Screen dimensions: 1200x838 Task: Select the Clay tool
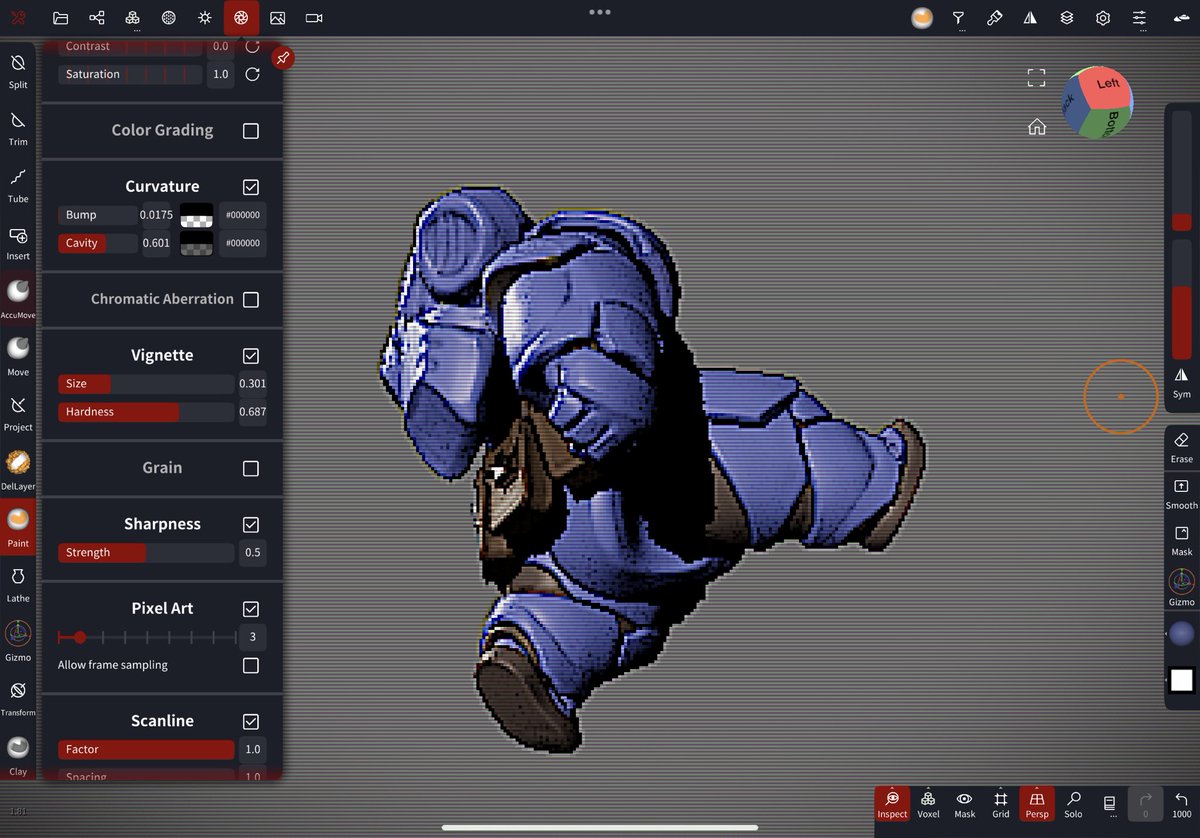[x=18, y=756]
